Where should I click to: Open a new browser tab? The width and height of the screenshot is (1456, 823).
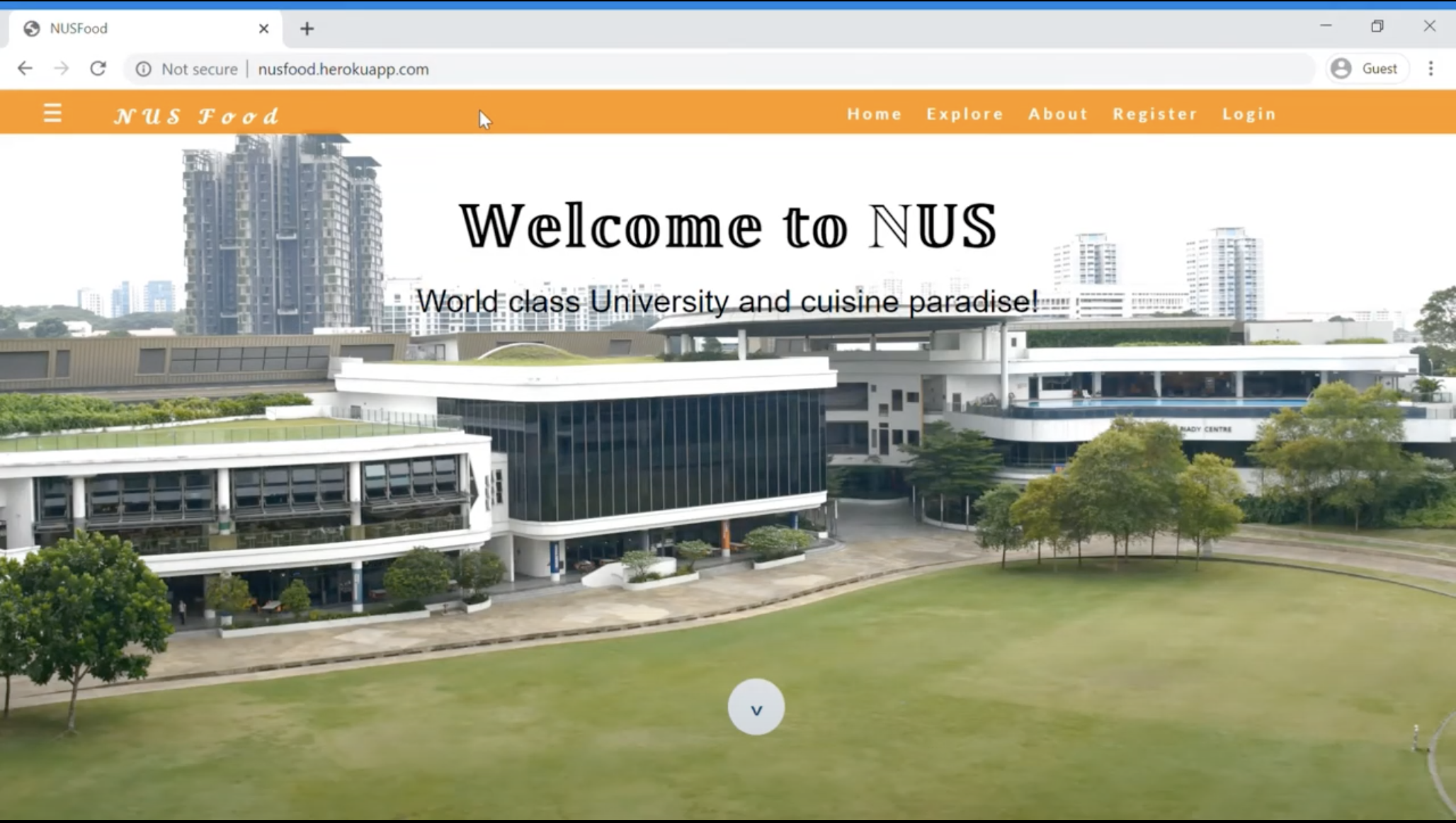coord(307,29)
